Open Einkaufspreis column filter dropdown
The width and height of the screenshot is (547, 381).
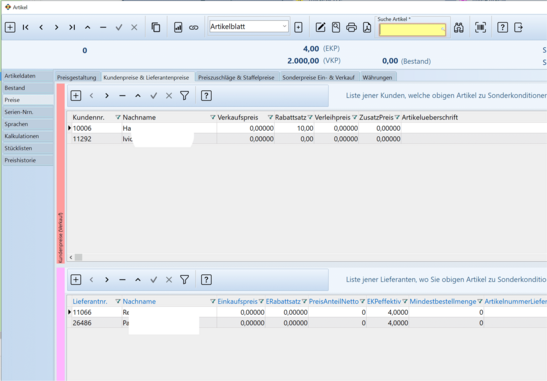click(x=261, y=301)
